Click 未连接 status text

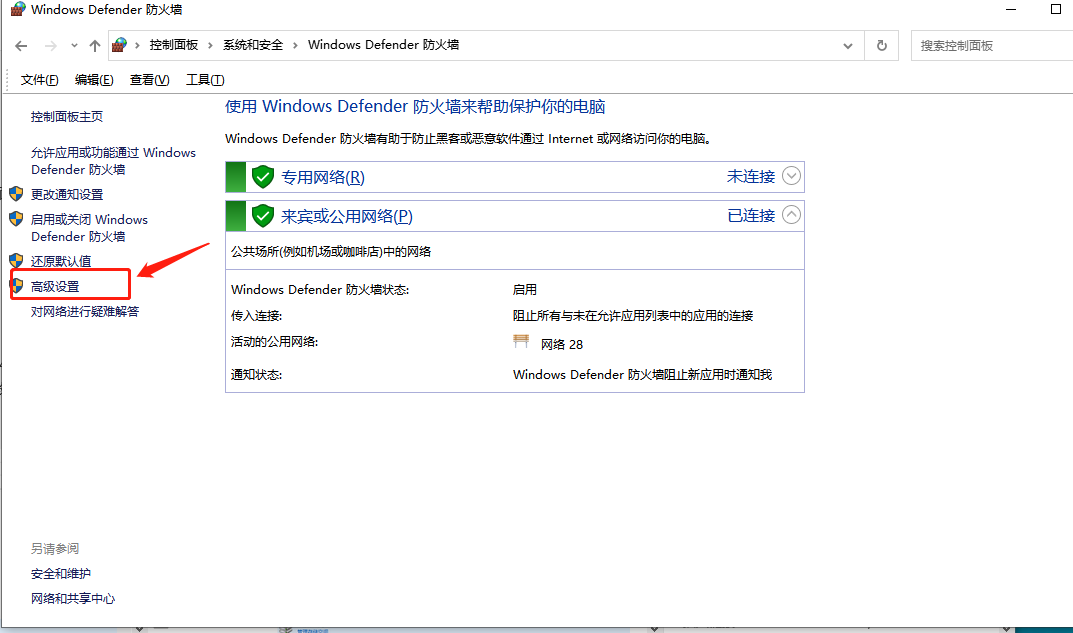click(x=751, y=177)
